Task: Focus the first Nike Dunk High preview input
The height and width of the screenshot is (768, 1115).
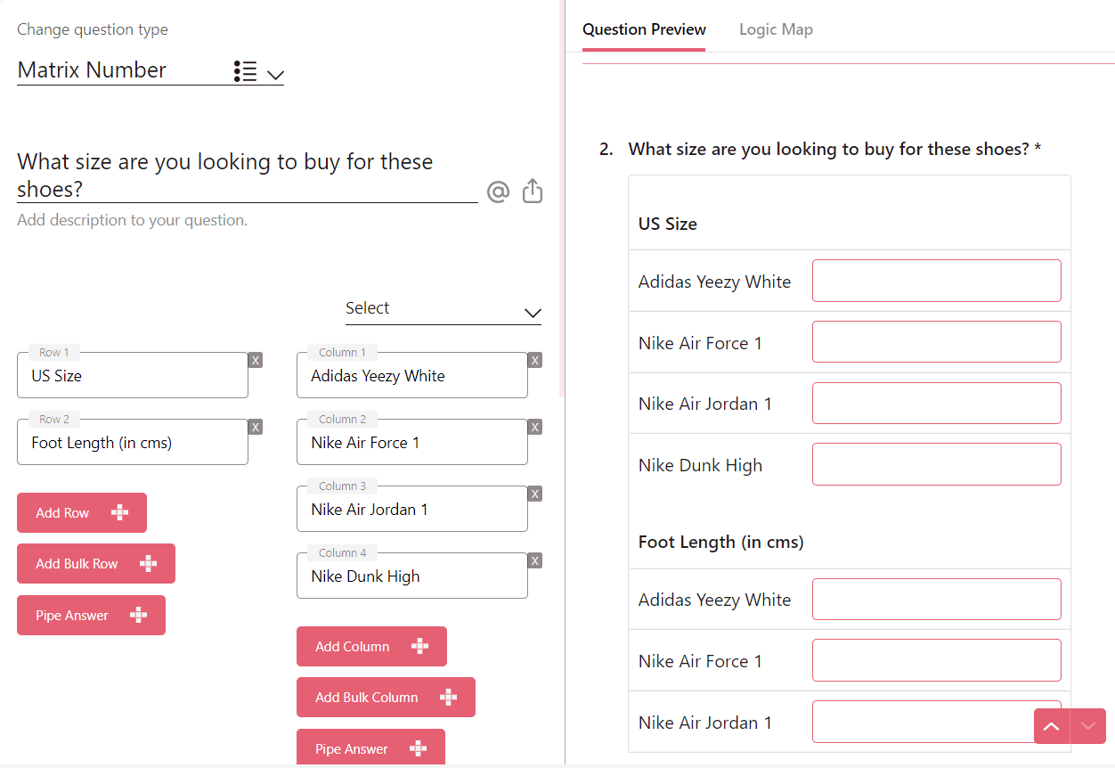Action: pyautogui.click(x=936, y=465)
